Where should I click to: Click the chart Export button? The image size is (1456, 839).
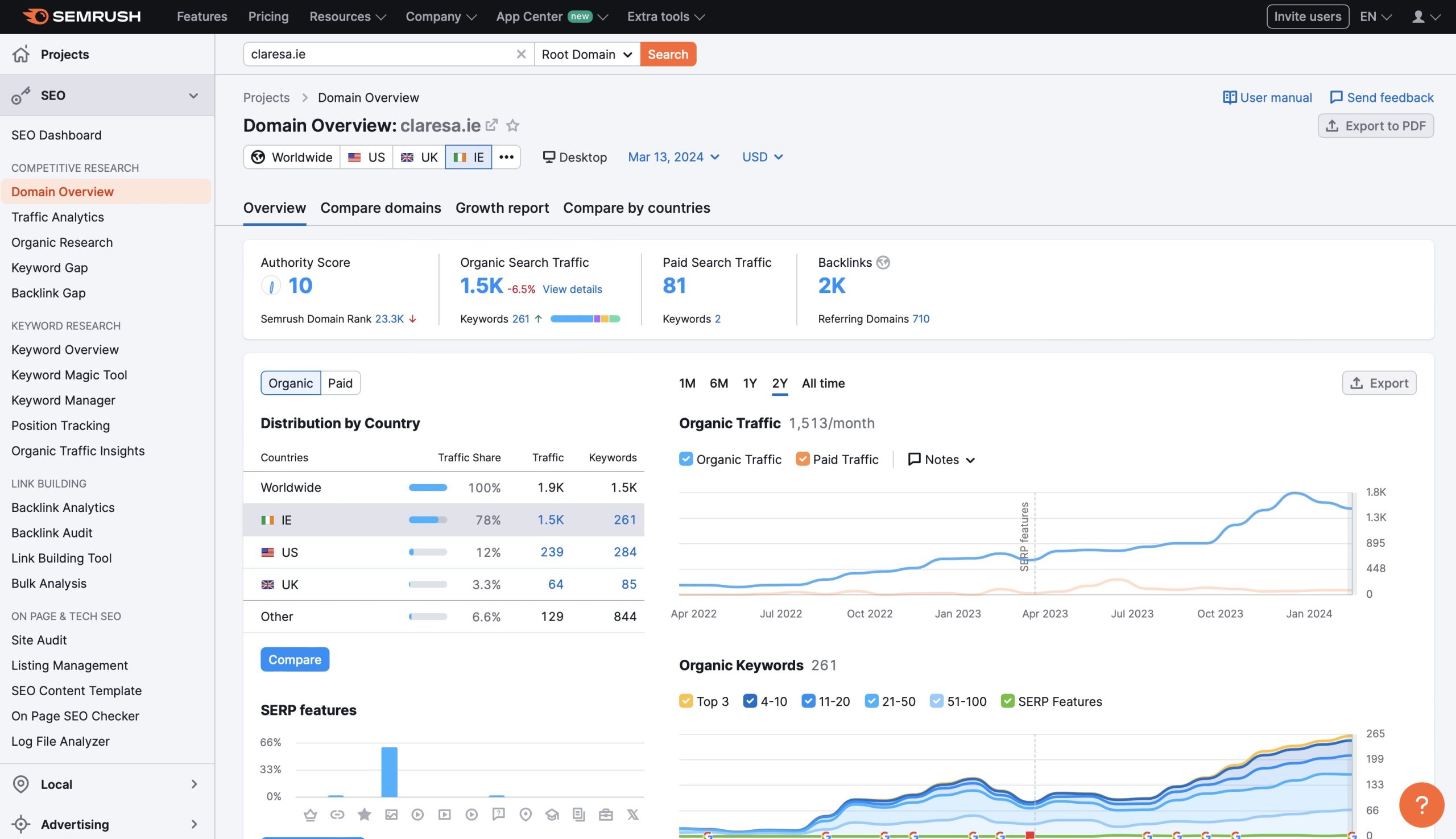tap(1379, 383)
